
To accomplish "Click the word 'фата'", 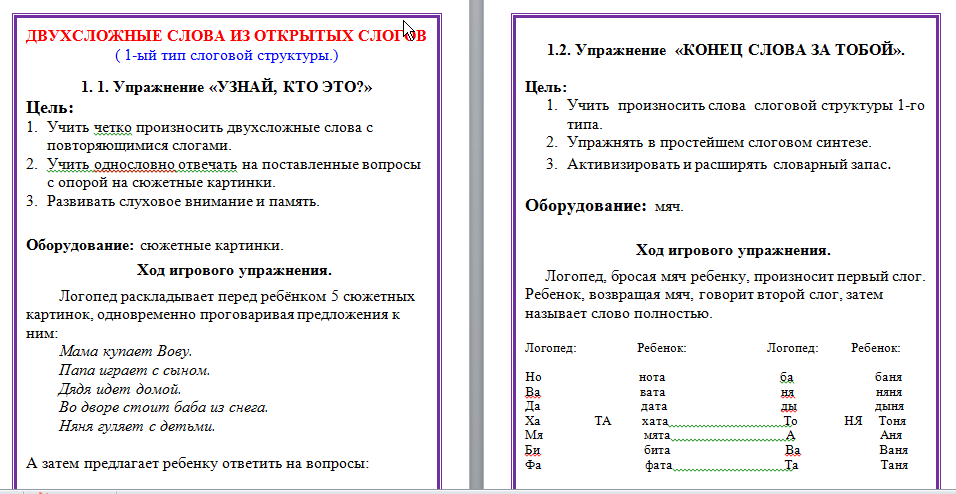I will (x=658, y=465).
